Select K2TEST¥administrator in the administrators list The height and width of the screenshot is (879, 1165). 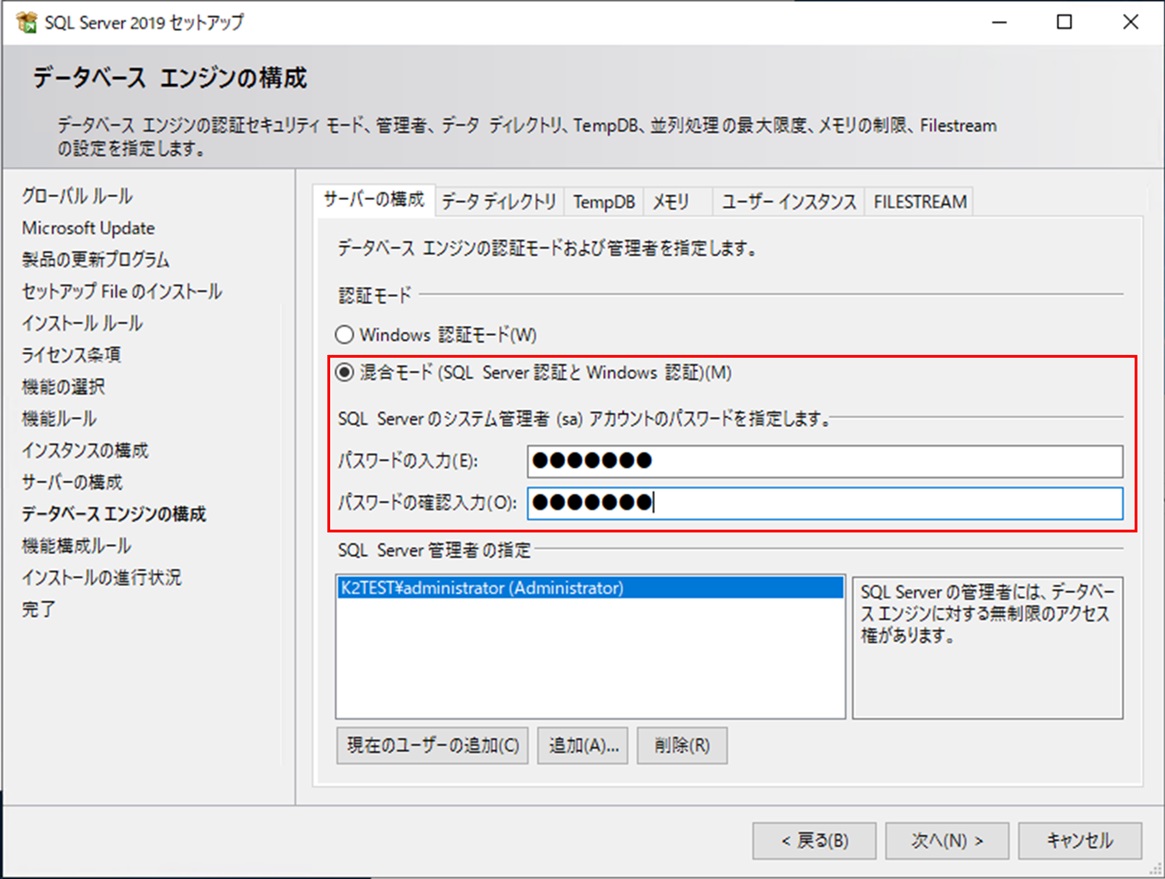point(481,589)
